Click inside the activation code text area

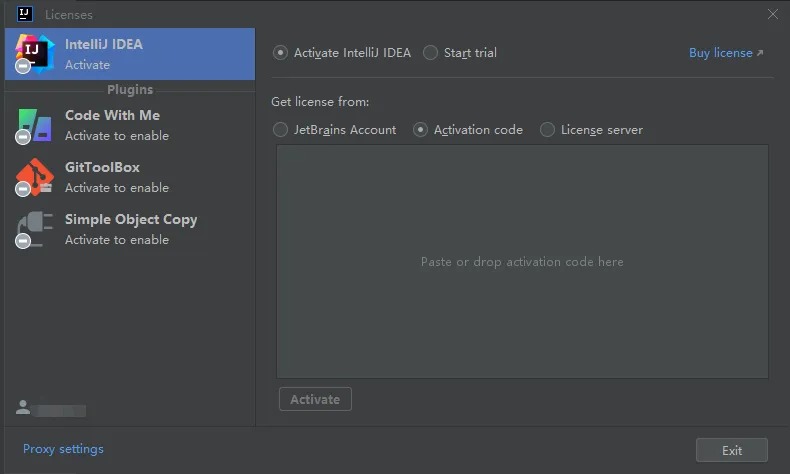click(522, 262)
